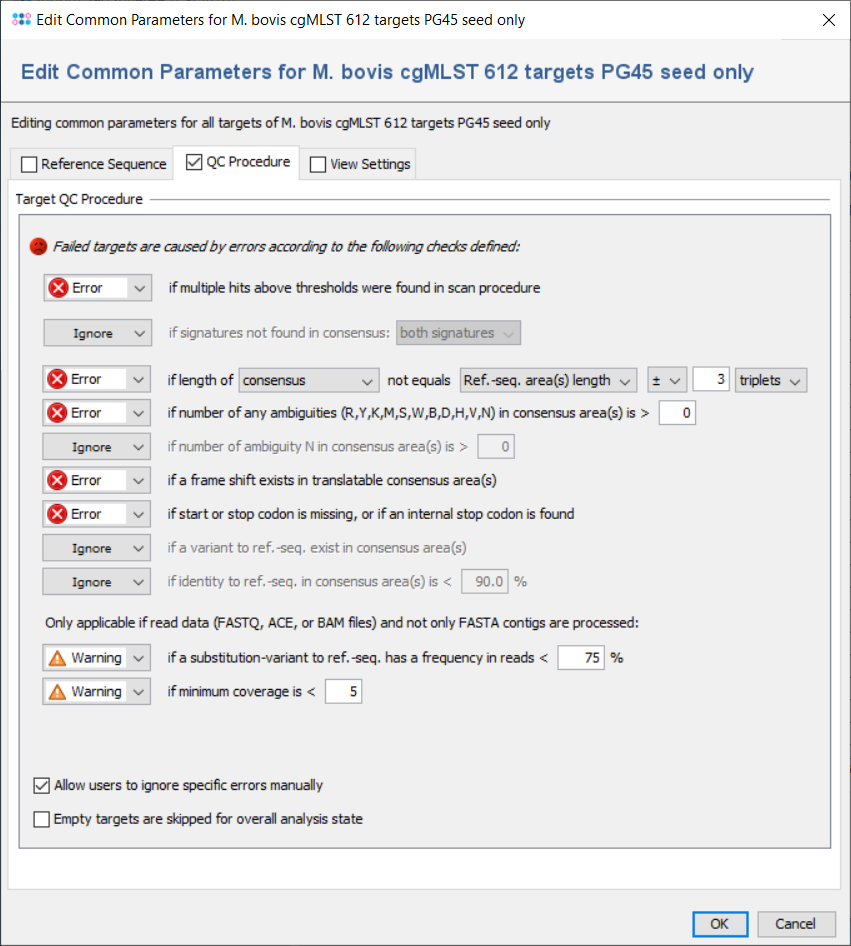
Task: Click the error icon on stop codon row
Action: point(58,514)
